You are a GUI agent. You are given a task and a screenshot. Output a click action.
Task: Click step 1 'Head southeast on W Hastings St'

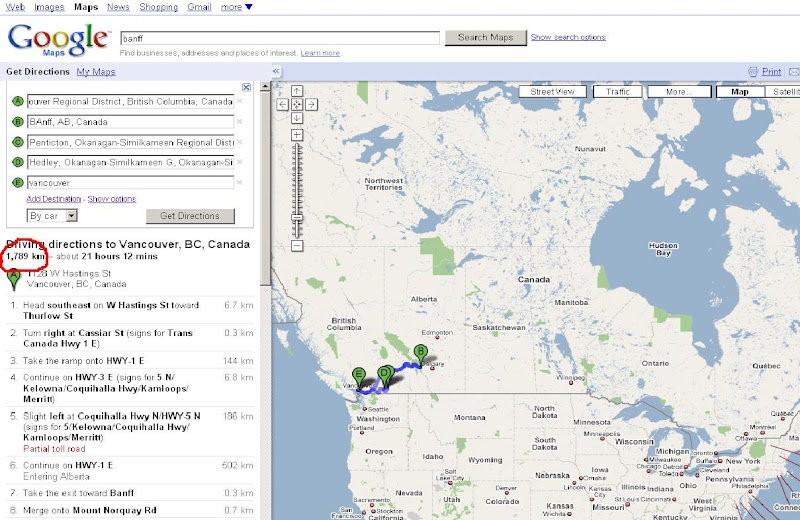pyautogui.click(x=131, y=310)
